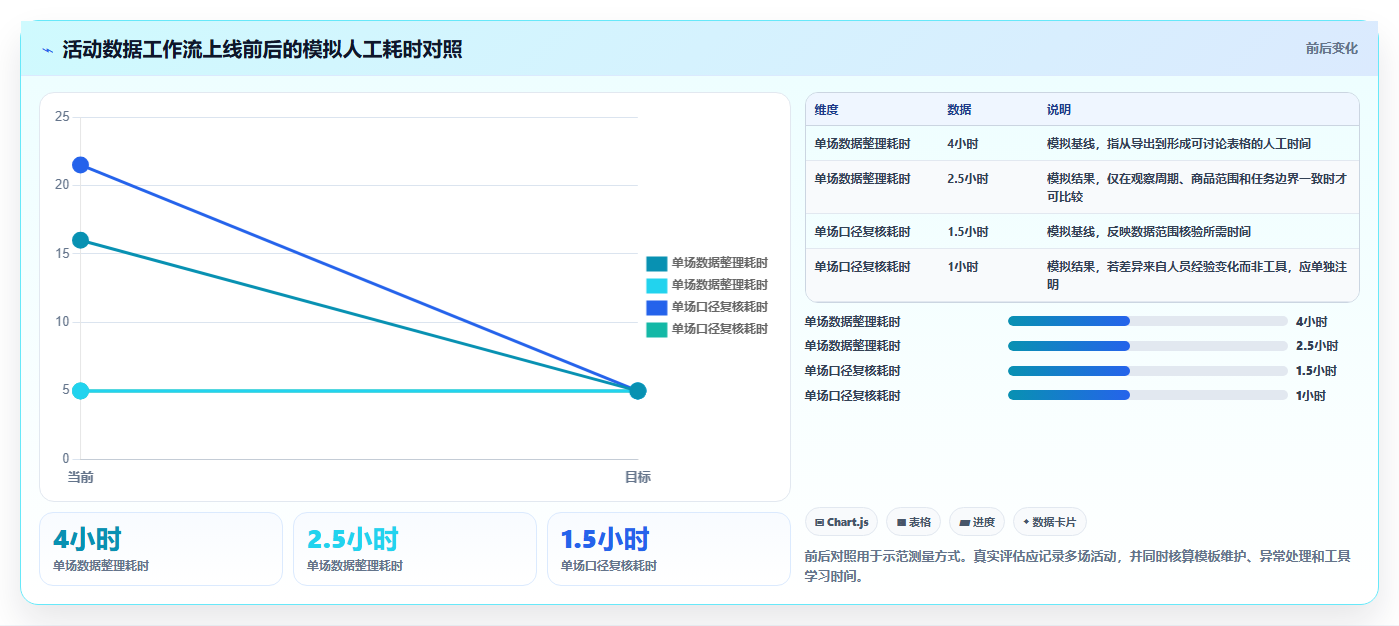1399x626 pixels.
Task: Select the 数据卡片 chip
Action: pos(1049,522)
